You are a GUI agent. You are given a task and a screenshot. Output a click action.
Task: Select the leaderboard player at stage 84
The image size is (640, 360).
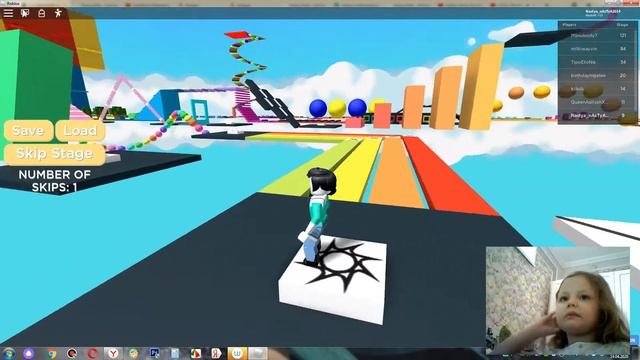coord(597,49)
